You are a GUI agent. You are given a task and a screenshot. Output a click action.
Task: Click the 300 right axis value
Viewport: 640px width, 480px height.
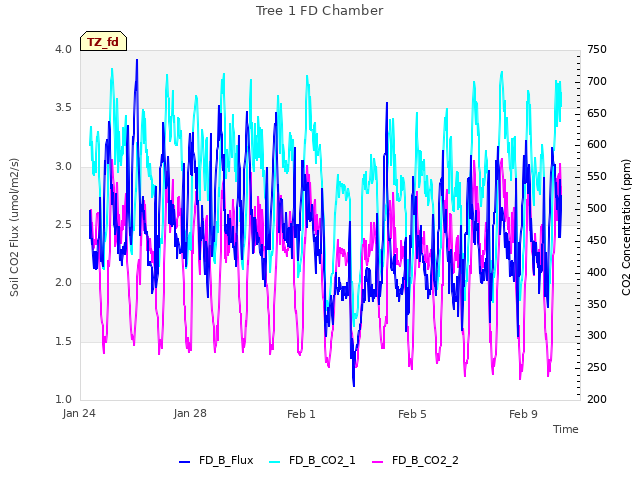(x=597, y=336)
